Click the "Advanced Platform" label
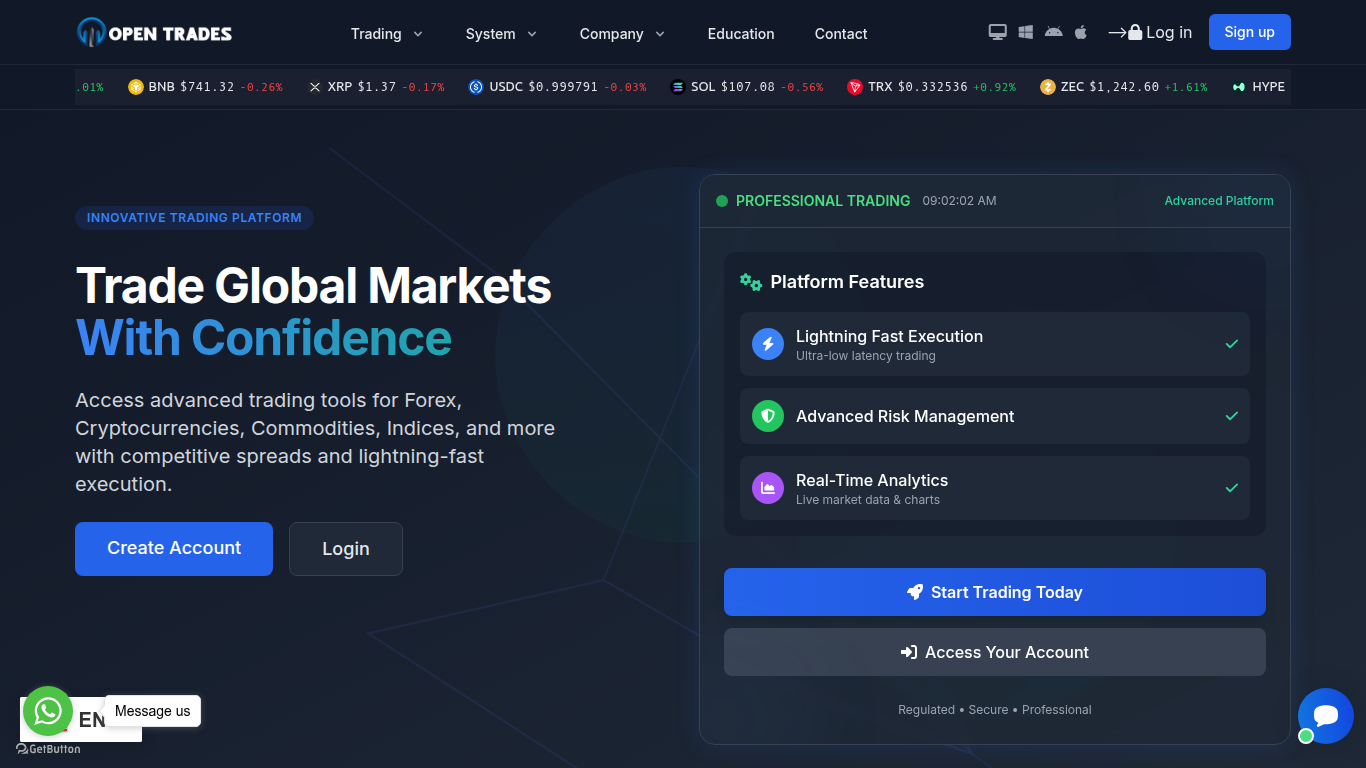Screen dimensions: 1366x768 pos(1219,201)
